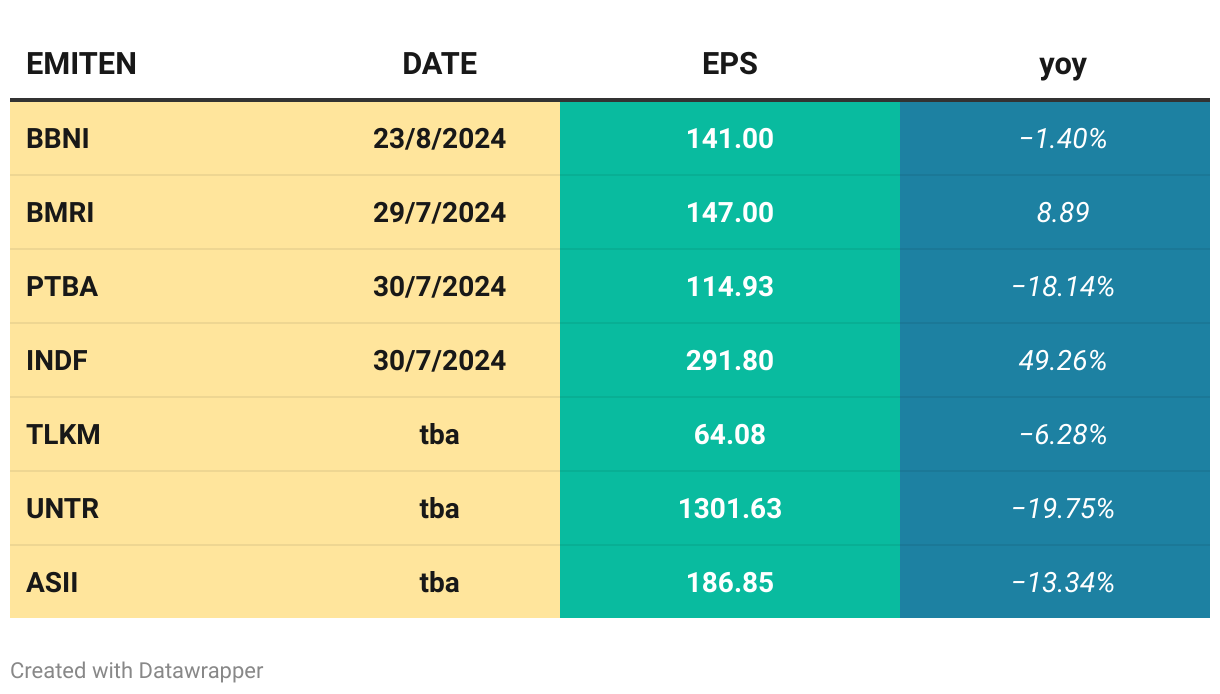Select the −1.40% yoy value
Image resolution: width=1220 pixels, height=694 pixels.
click(1062, 138)
